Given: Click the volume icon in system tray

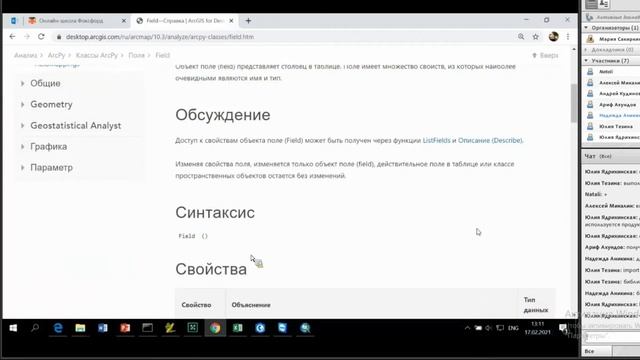Looking at the screenshot, I should click(x=489, y=328).
